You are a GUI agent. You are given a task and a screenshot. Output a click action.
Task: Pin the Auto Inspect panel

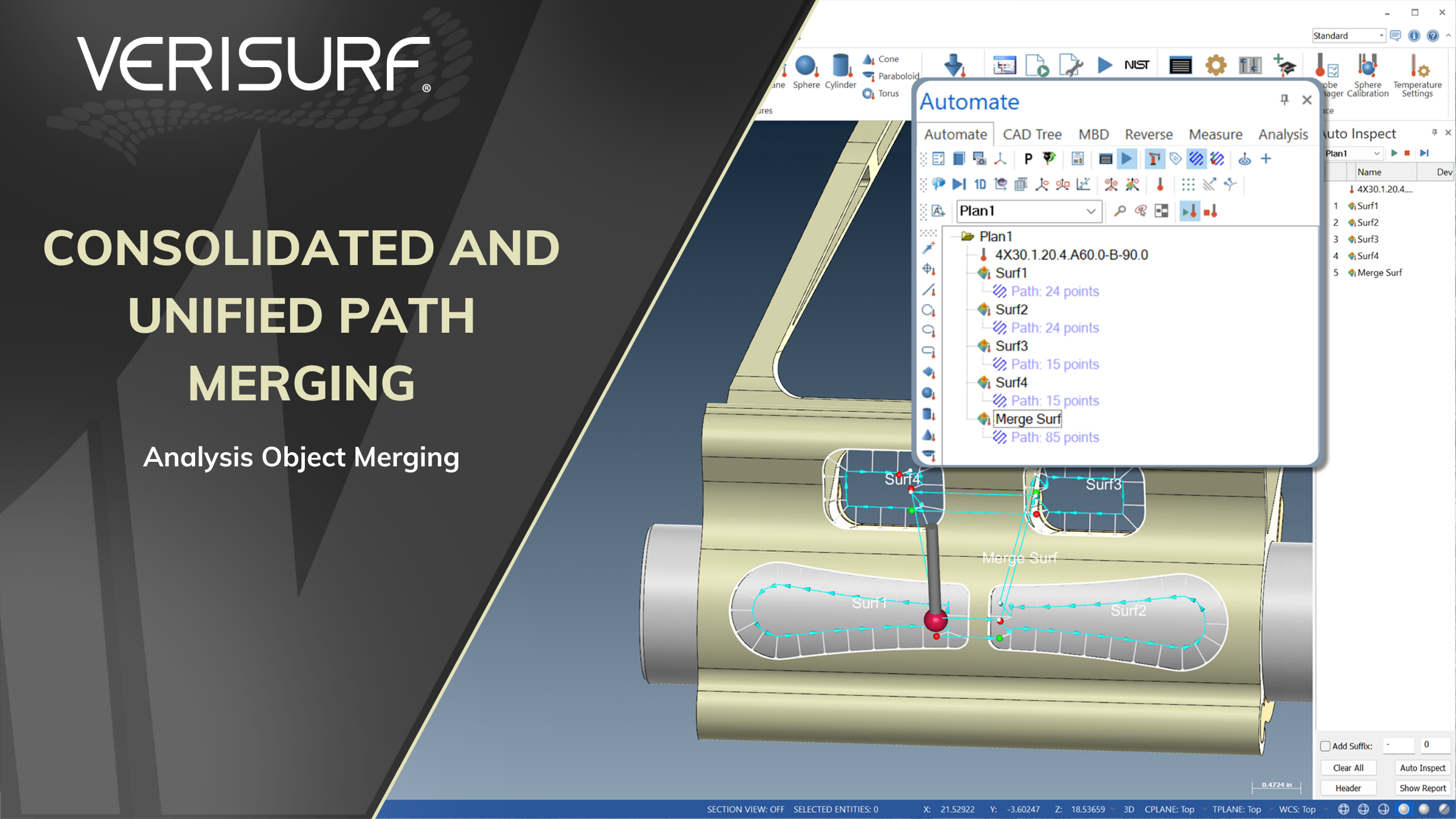1434,133
